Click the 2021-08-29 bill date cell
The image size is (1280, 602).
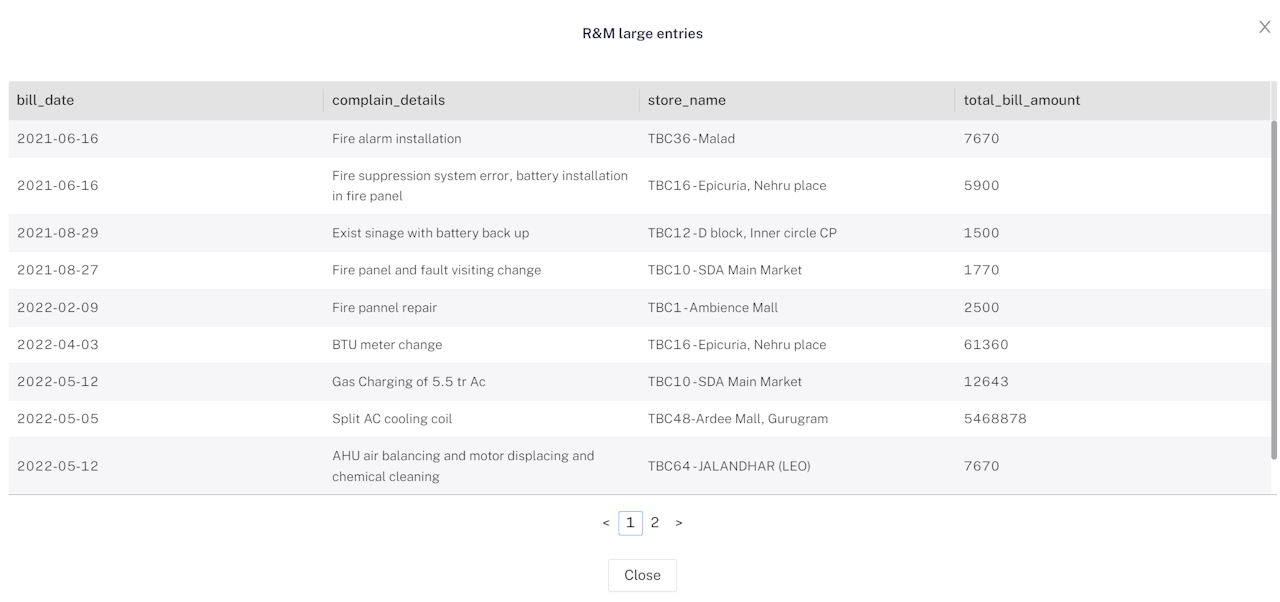[x=58, y=233]
